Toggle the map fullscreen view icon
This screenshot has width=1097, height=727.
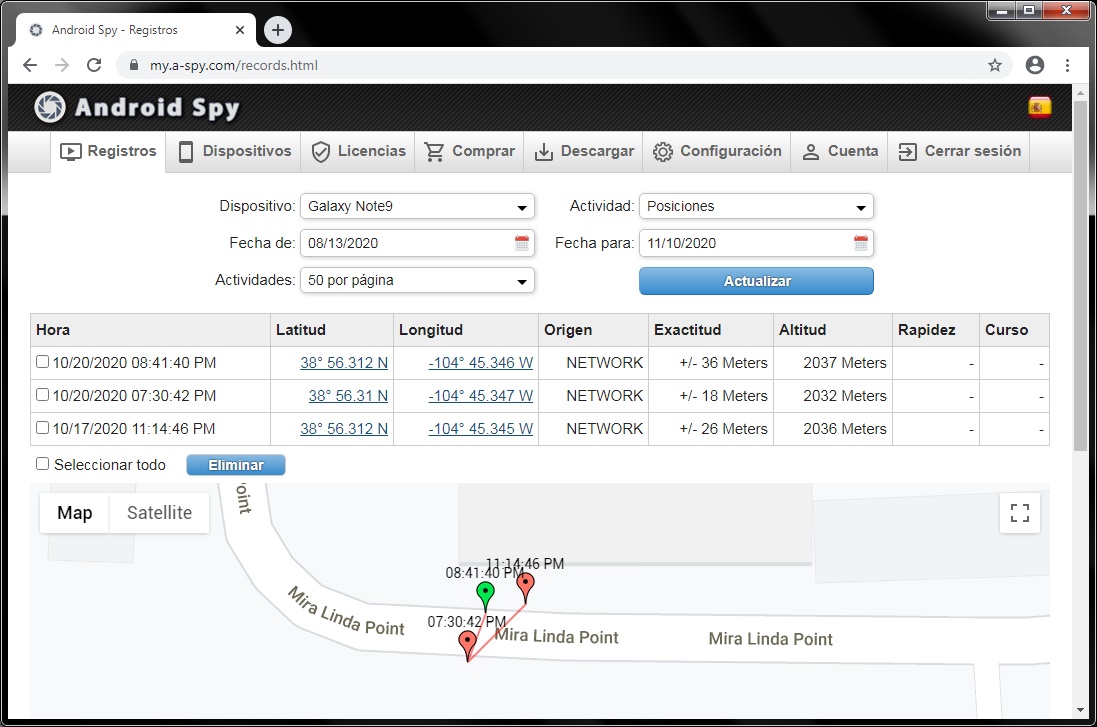coord(1019,513)
